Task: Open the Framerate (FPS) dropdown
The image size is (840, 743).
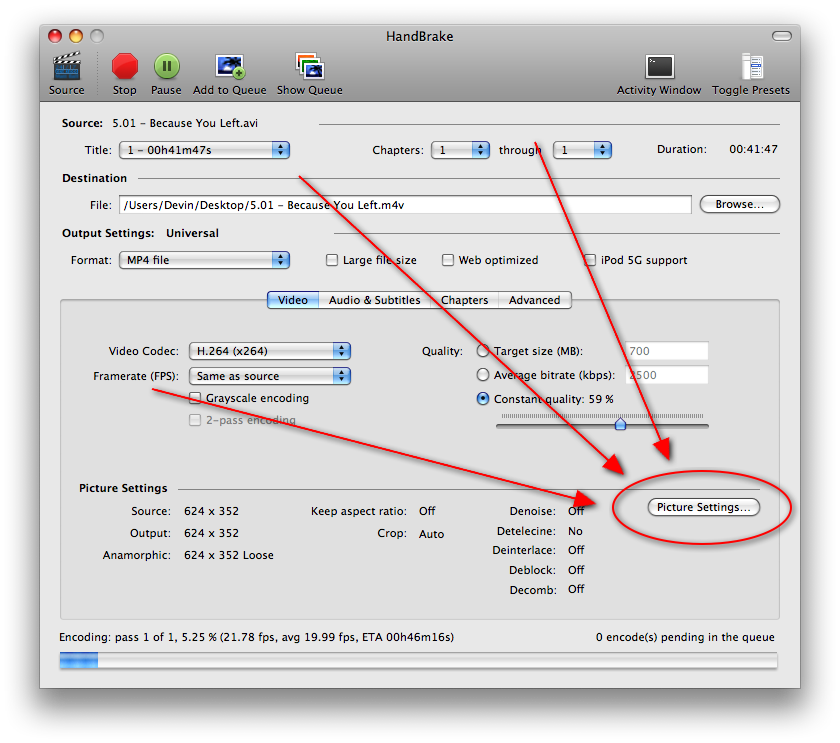Action: pyautogui.click(x=269, y=376)
